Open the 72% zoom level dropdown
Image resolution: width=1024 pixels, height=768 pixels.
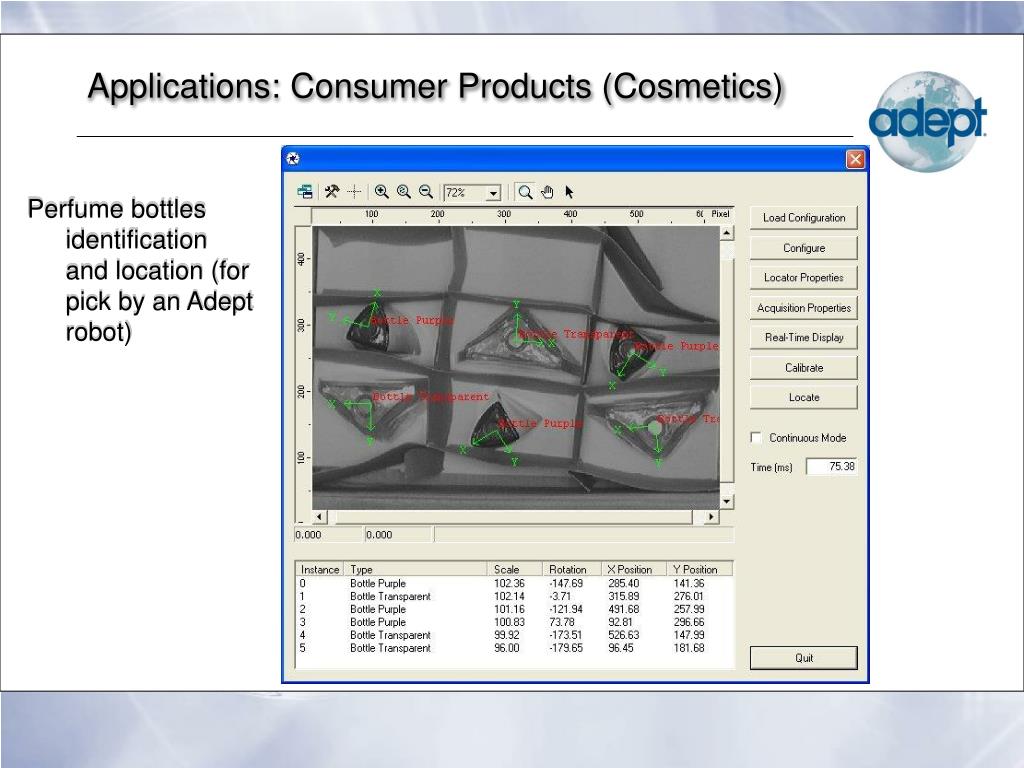click(x=494, y=193)
